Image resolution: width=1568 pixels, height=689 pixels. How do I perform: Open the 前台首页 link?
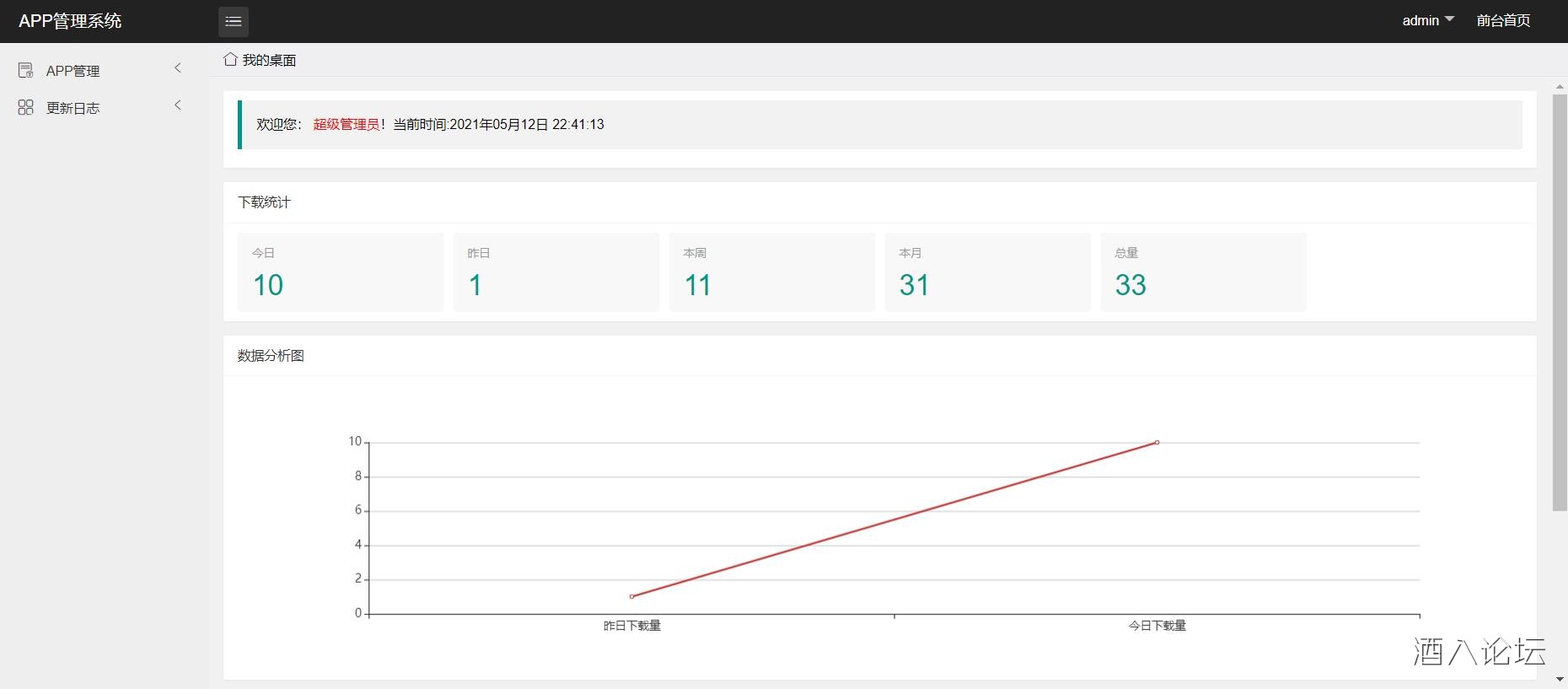pos(1503,21)
